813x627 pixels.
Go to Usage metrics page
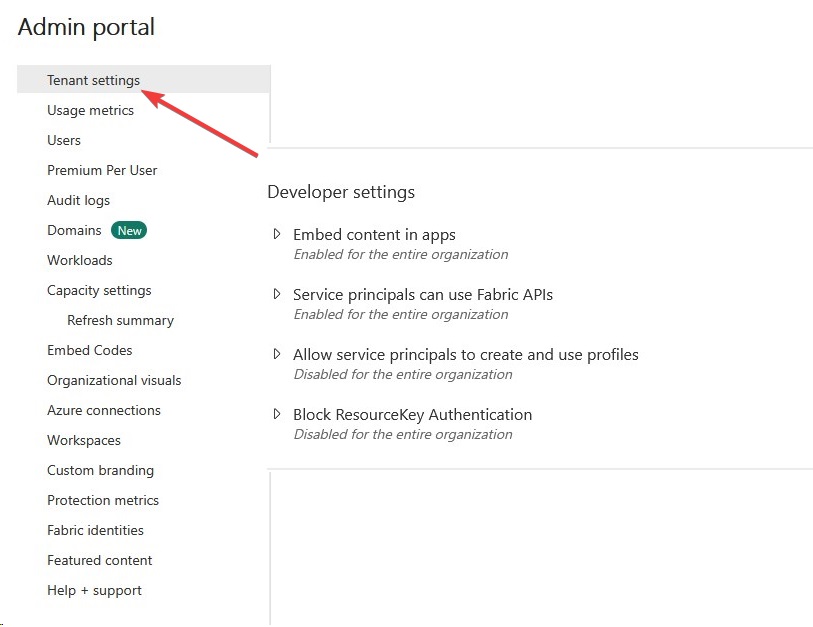pos(90,110)
